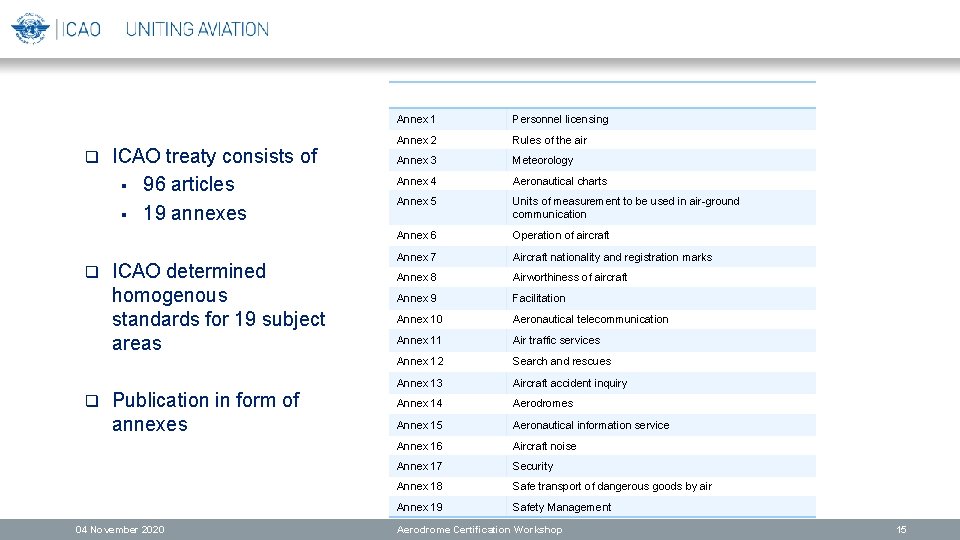Click the 'Annex 5' table cell

tap(448, 208)
